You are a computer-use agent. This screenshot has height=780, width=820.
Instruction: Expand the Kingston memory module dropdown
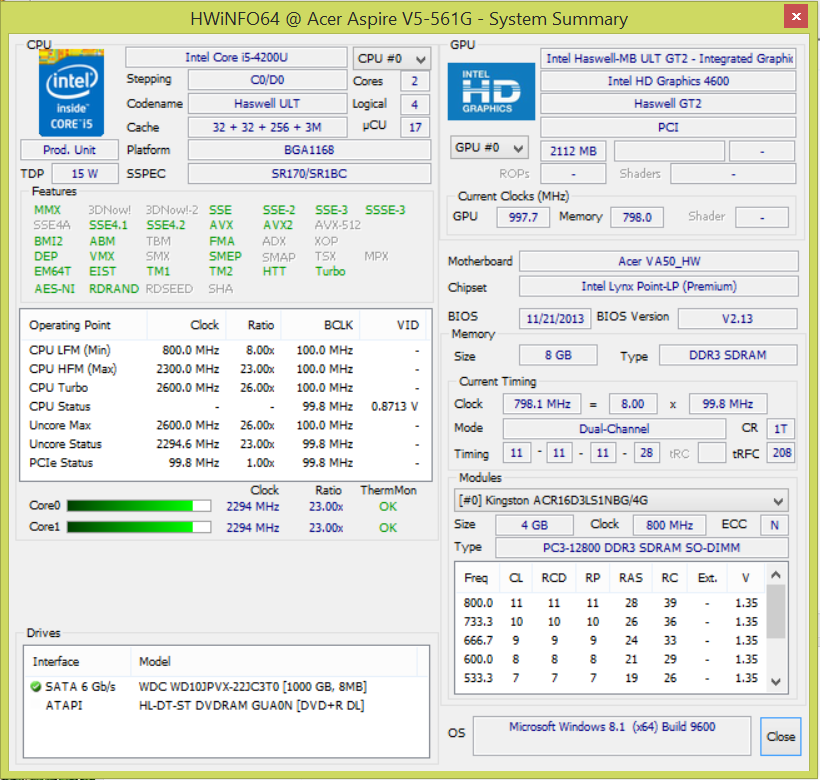click(x=621, y=501)
